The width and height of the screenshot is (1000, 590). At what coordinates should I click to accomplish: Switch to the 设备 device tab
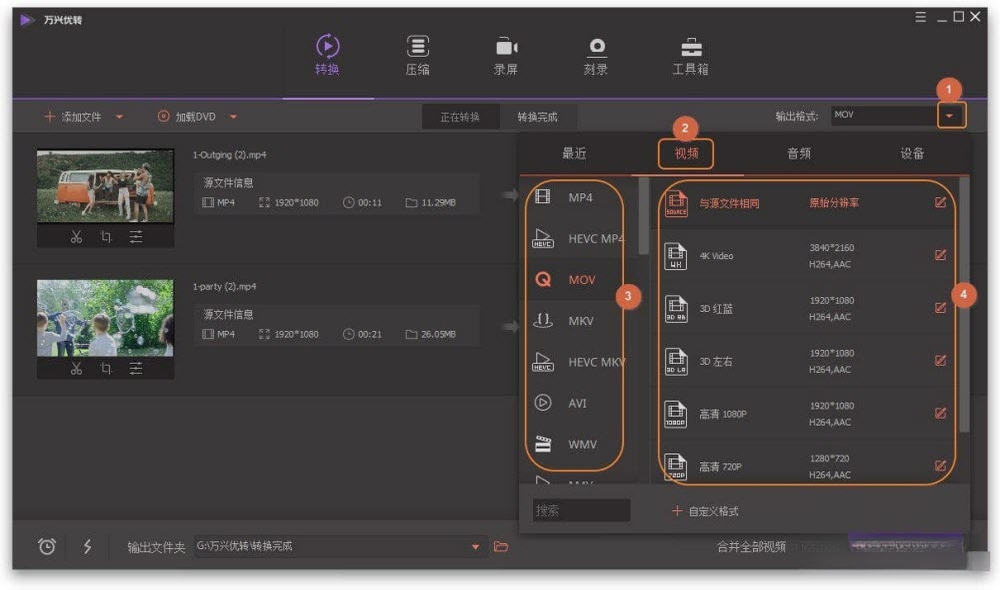click(912, 153)
